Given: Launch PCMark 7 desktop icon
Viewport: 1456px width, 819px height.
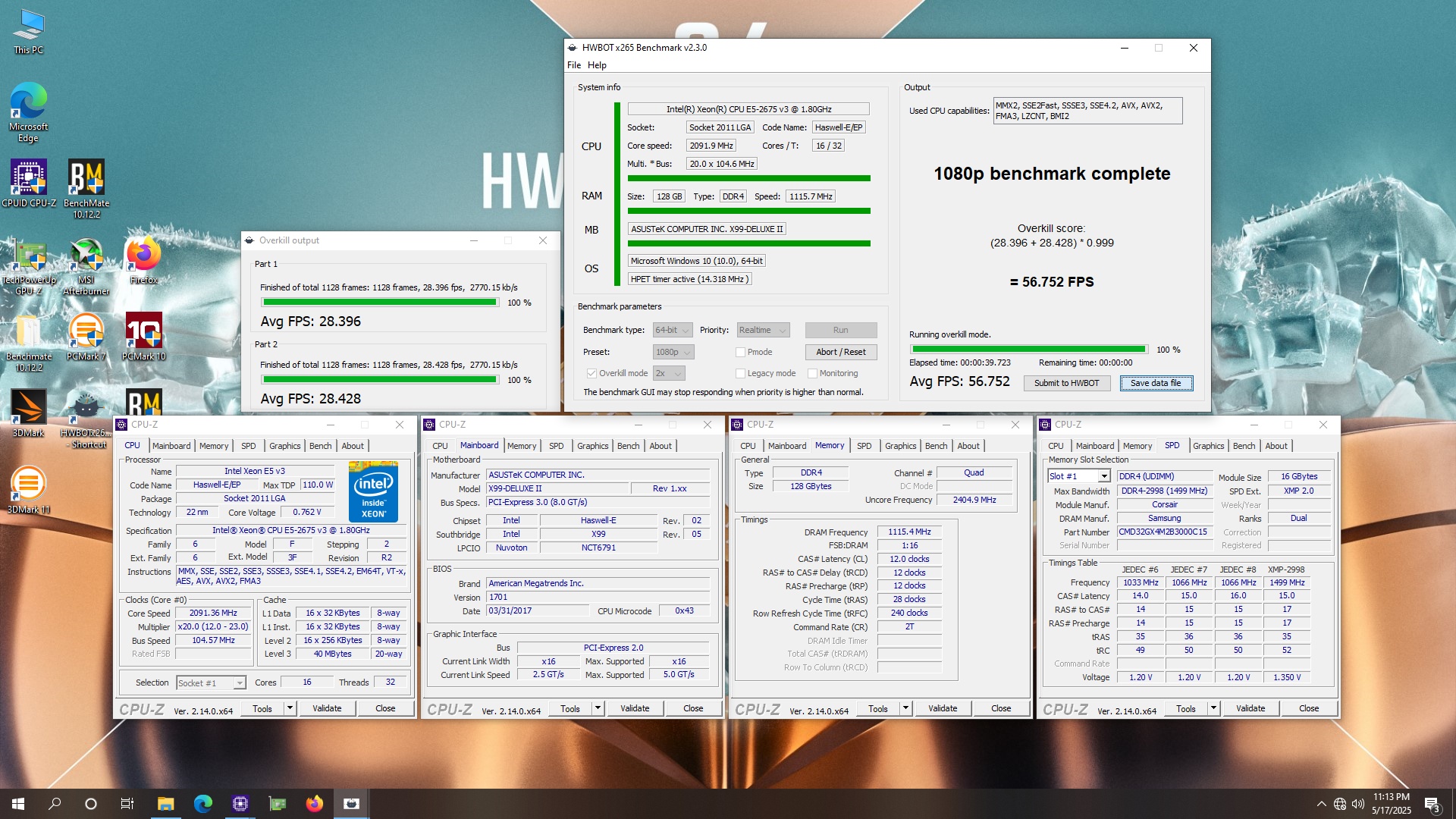Looking at the screenshot, I should [86, 337].
